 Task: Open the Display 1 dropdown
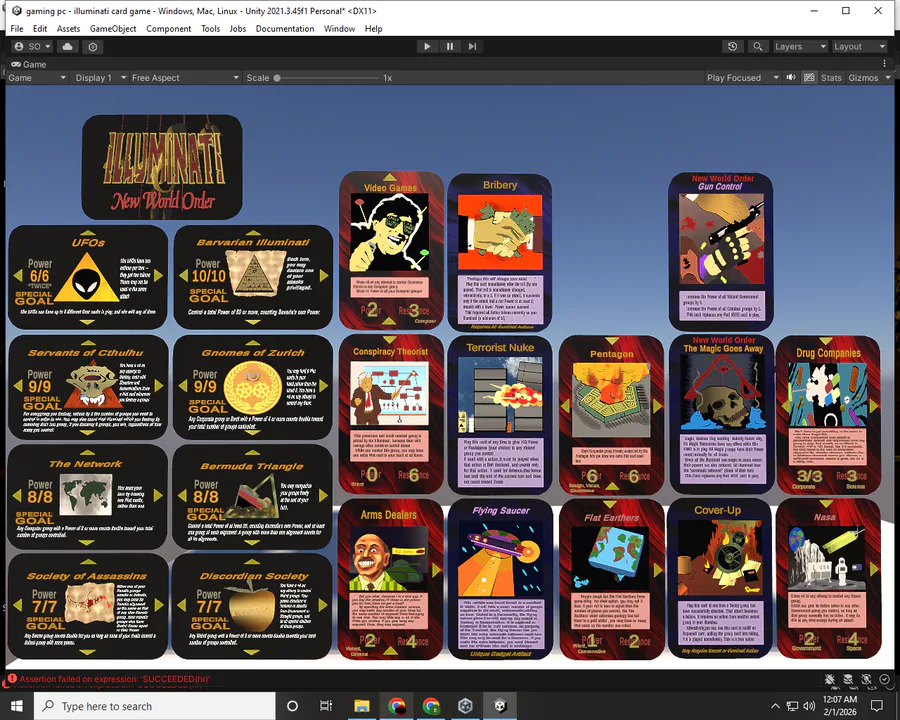point(100,78)
